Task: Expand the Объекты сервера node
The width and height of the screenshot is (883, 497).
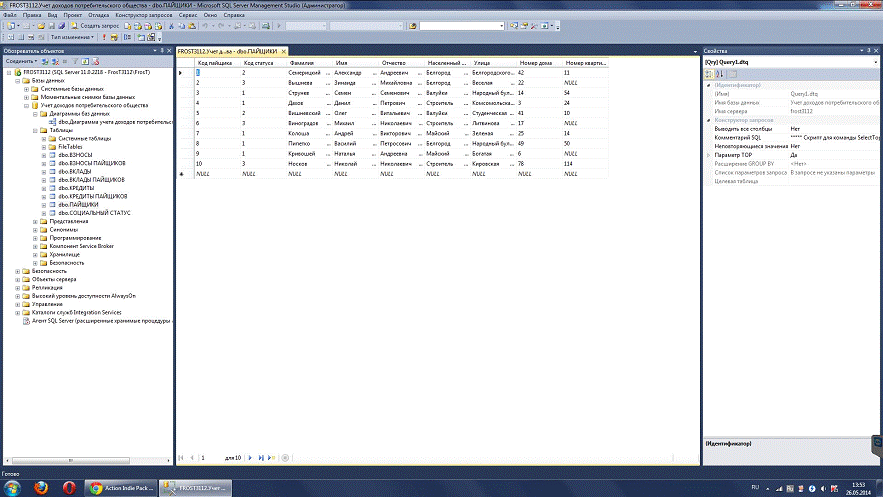Action: [x=17, y=279]
